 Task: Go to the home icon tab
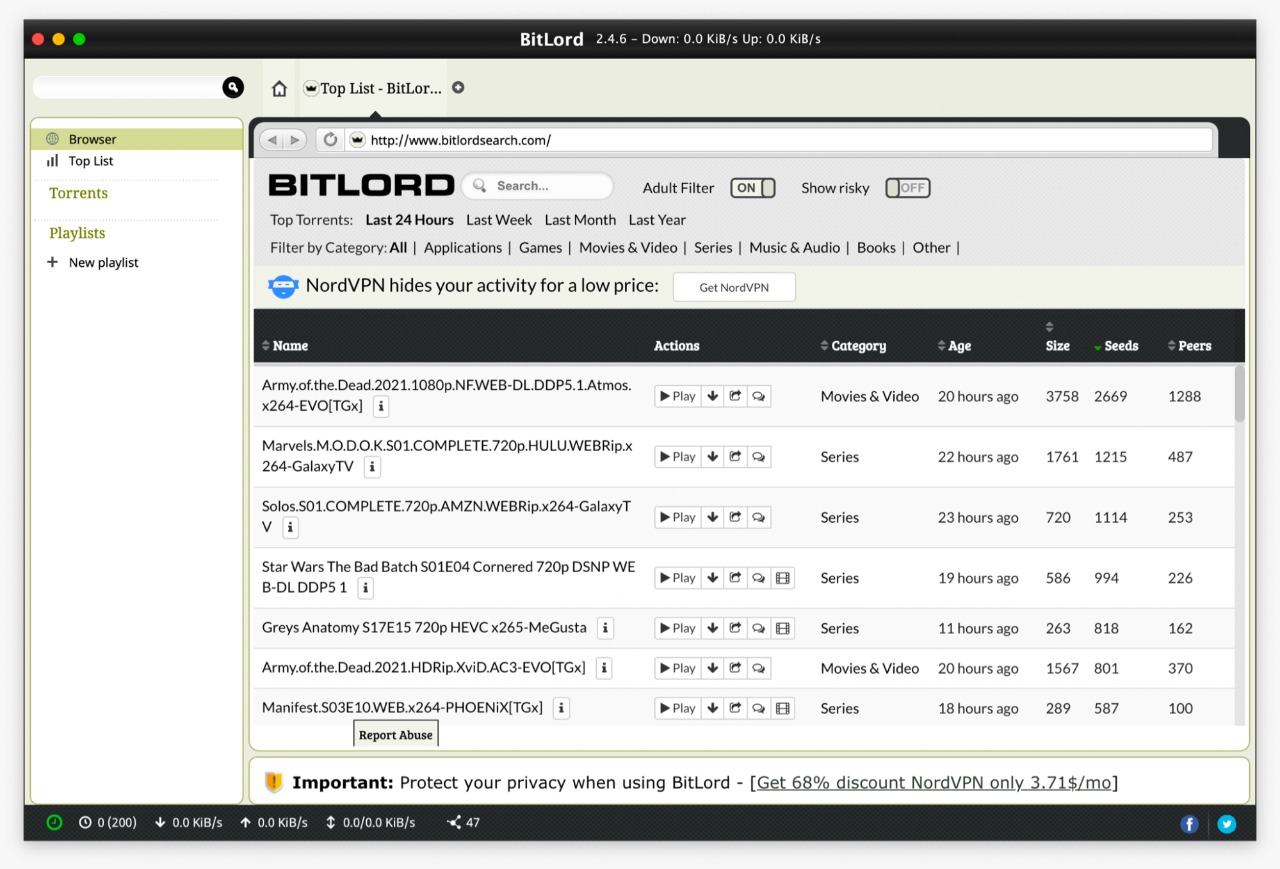coord(280,89)
